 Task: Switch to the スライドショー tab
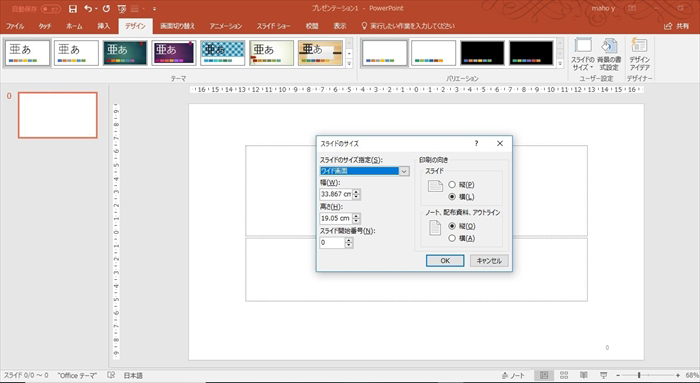[273, 26]
